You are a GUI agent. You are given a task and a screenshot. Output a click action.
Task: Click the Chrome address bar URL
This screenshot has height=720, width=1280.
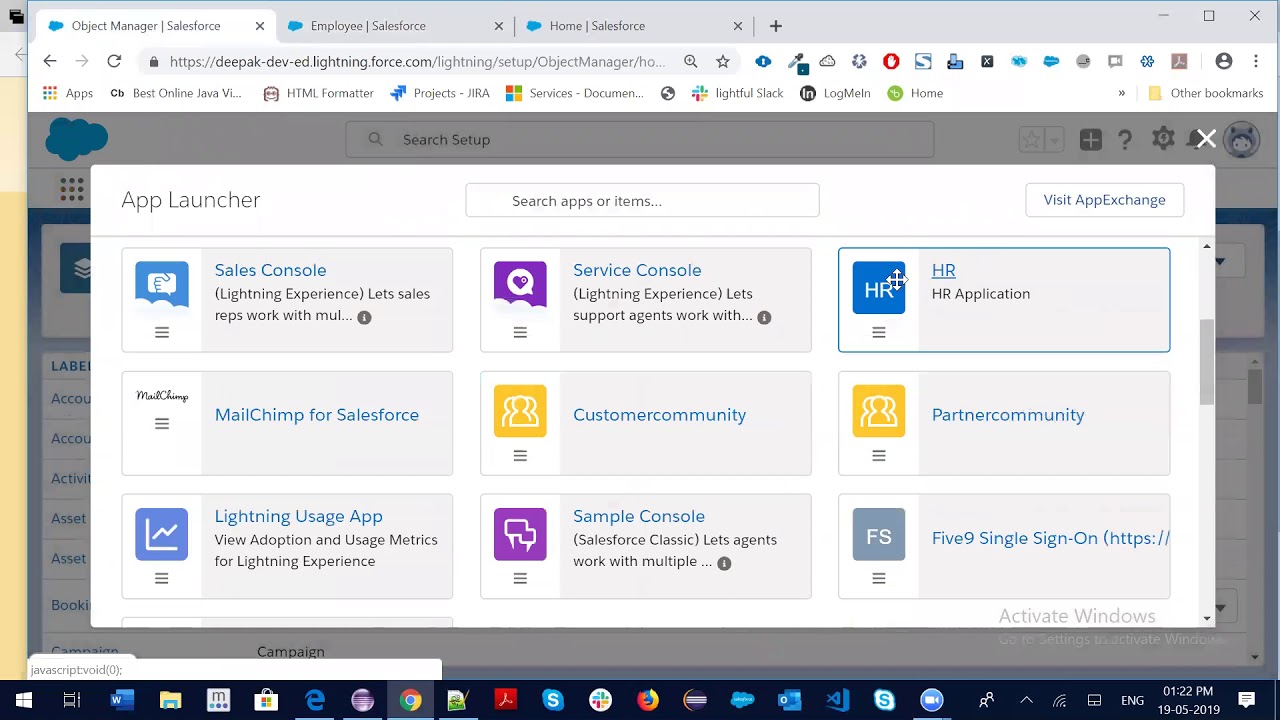click(417, 62)
